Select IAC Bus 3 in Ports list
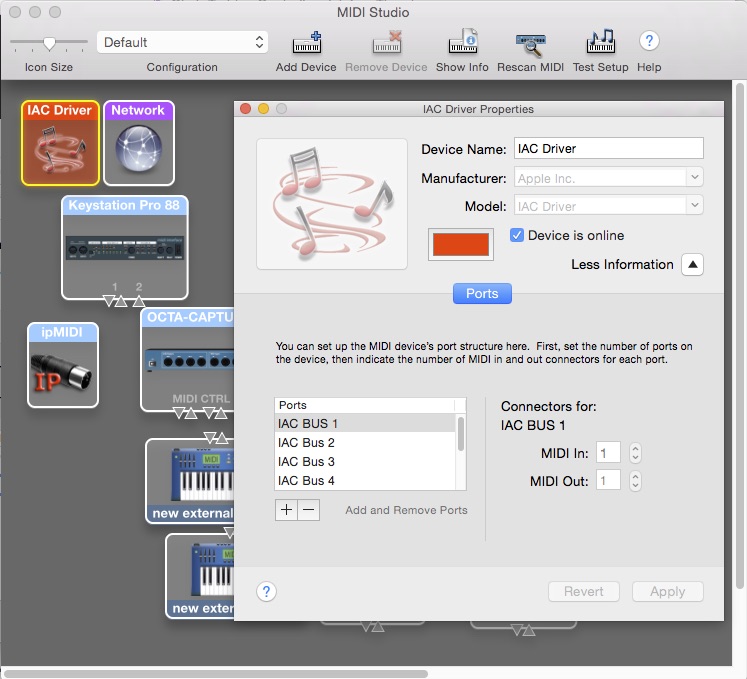Viewport: 747px width, 679px height. click(x=306, y=462)
